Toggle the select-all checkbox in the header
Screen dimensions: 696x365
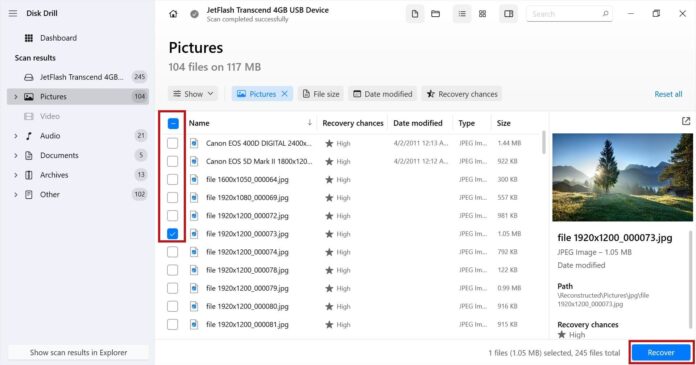coord(173,123)
